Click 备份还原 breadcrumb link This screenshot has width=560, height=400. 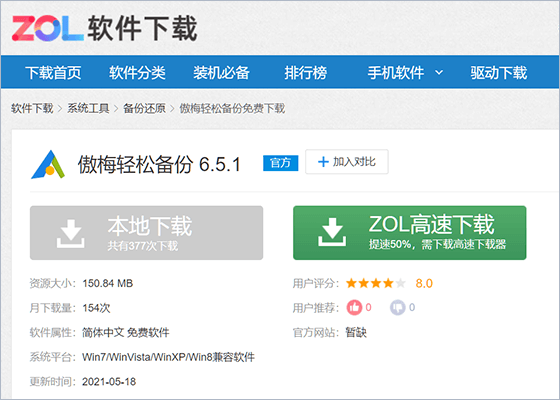[x=144, y=108]
